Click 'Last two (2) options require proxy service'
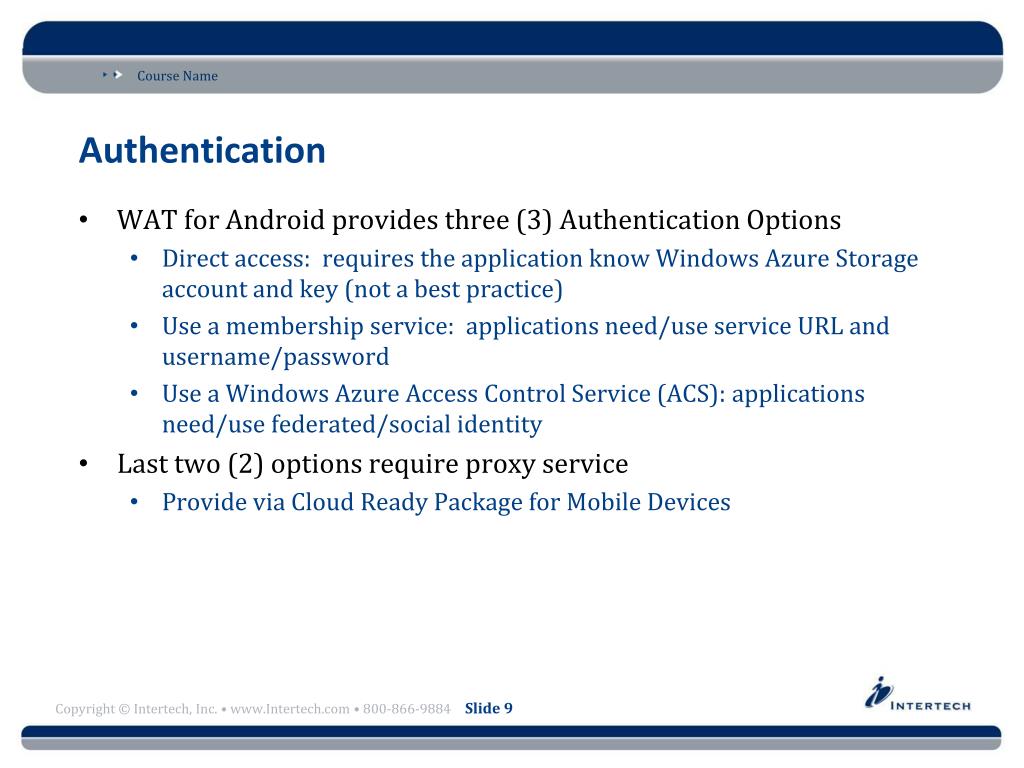Screen dimensions: 1024x768 pyautogui.click(x=372, y=464)
